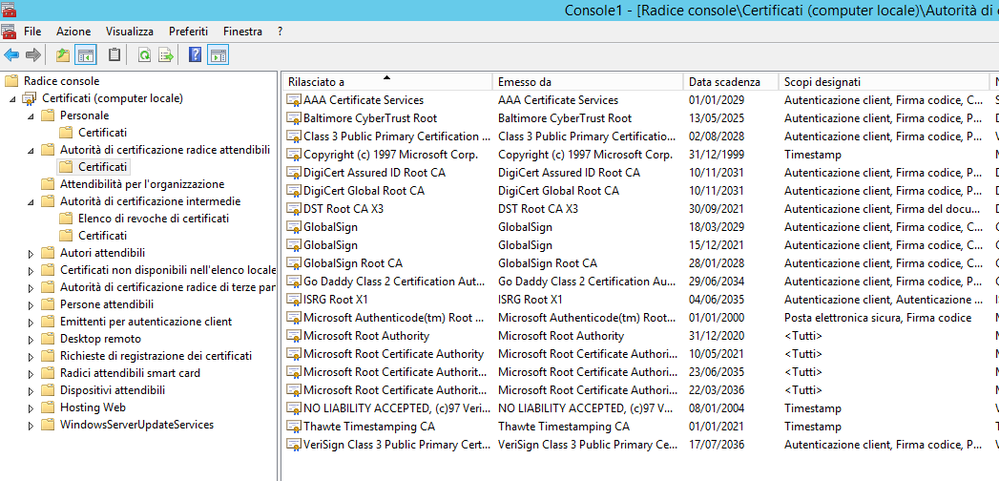Sort by the Emesso da column header

(x=588, y=82)
